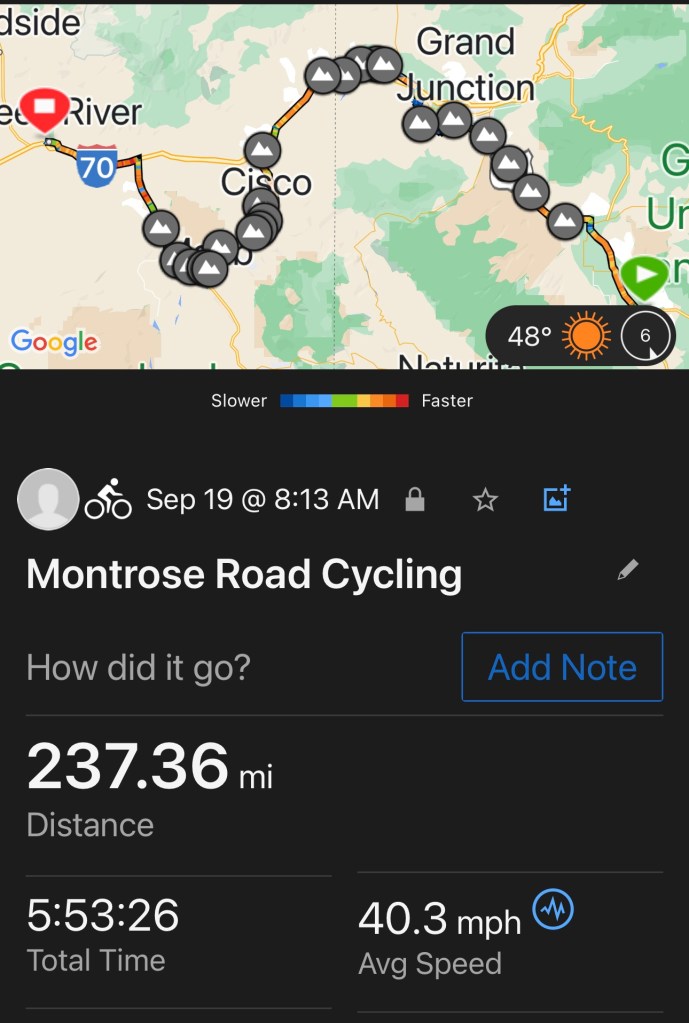The height and width of the screenshot is (1023, 689).
Task: Tap the add photo icon
Action: coord(557,498)
